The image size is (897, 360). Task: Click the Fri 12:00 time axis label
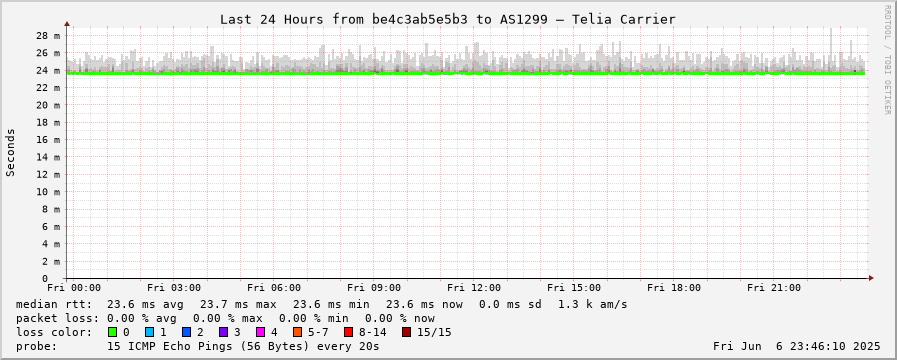tap(474, 287)
